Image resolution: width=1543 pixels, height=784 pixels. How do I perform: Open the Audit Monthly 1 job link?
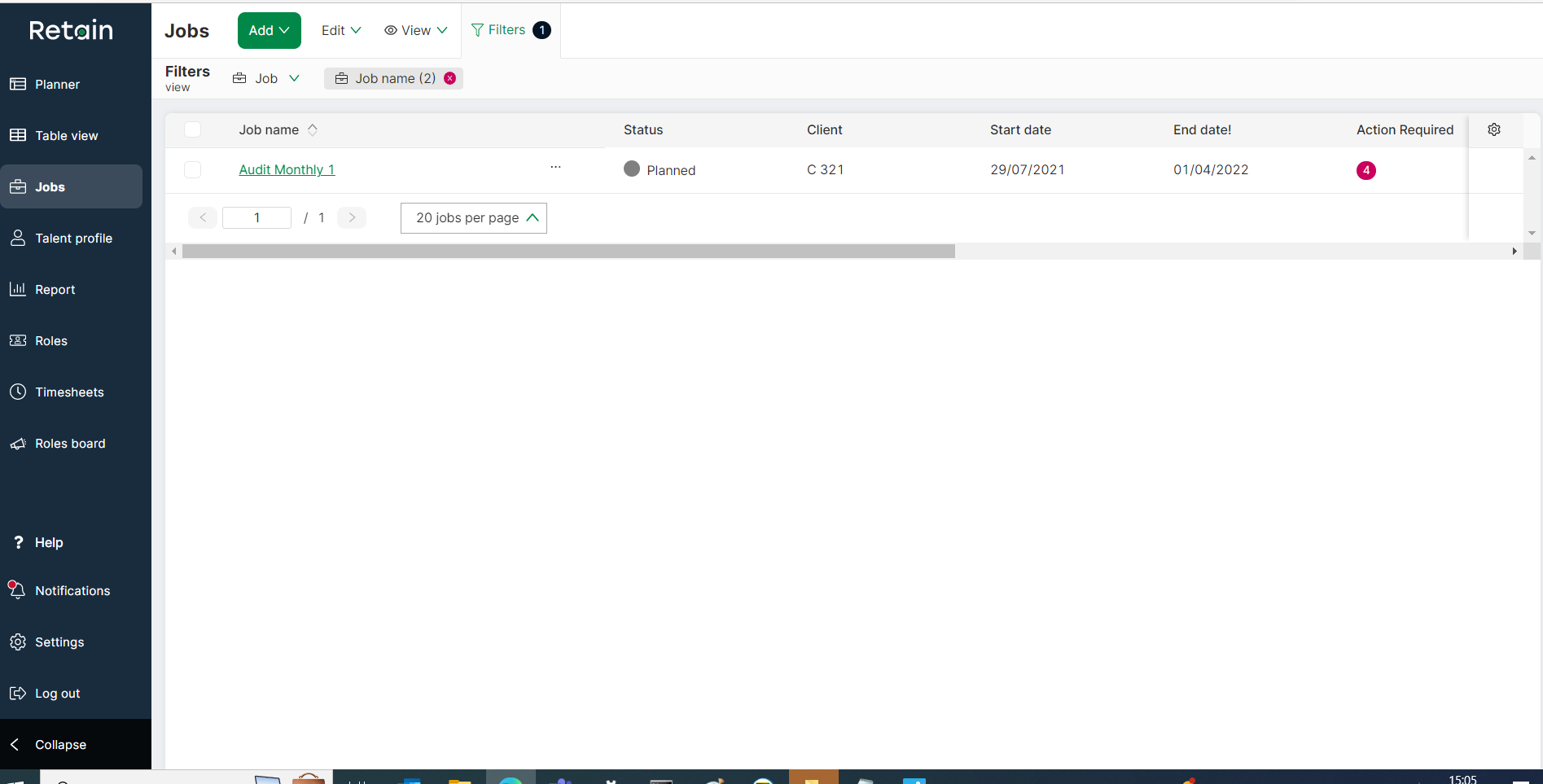286,169
